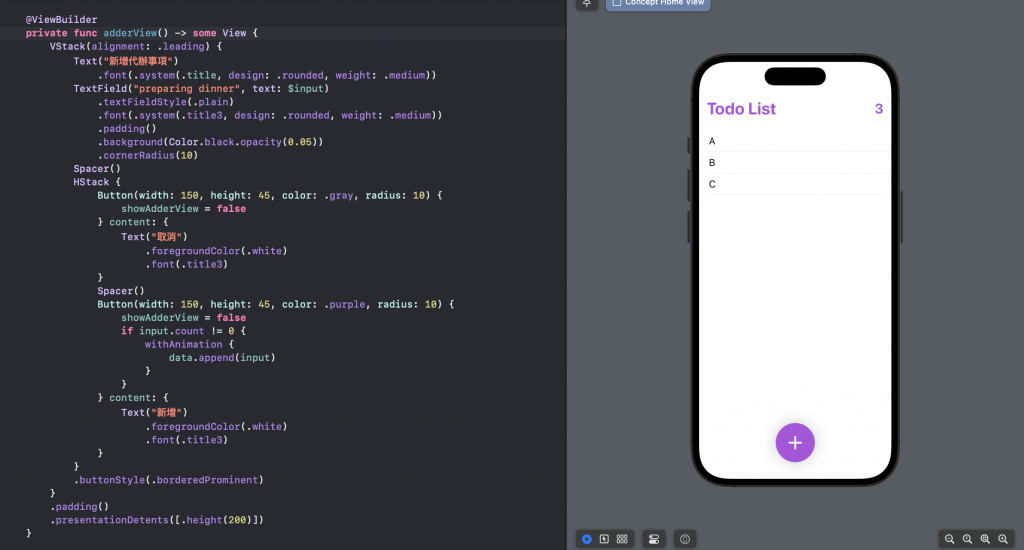The height and width of the screenshot is (550, 1024).
Task: Click the .cornerRadius(10) modifier
Action: pos(148,155)
